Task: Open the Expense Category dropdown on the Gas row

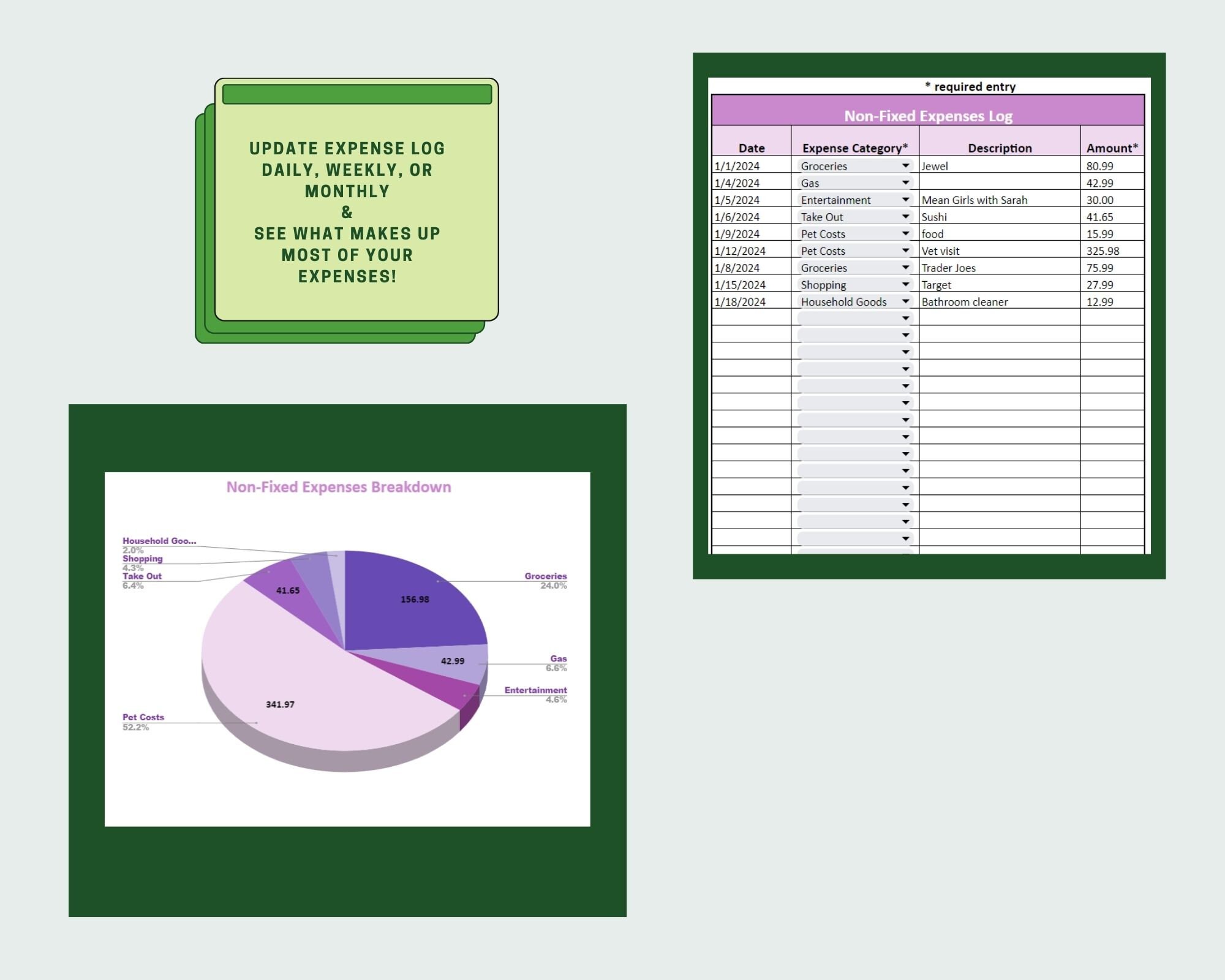Action: pyautogui.click(x=905, y=183)
